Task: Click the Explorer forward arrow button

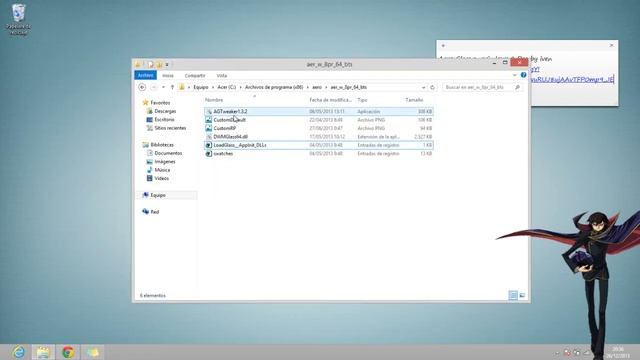Action: tap(154, 87)
